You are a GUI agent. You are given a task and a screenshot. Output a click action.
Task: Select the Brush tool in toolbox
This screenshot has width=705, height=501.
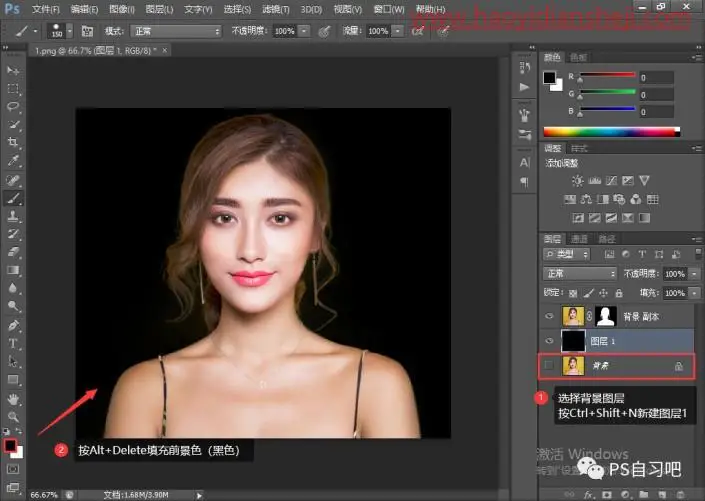tap(13, 198)
